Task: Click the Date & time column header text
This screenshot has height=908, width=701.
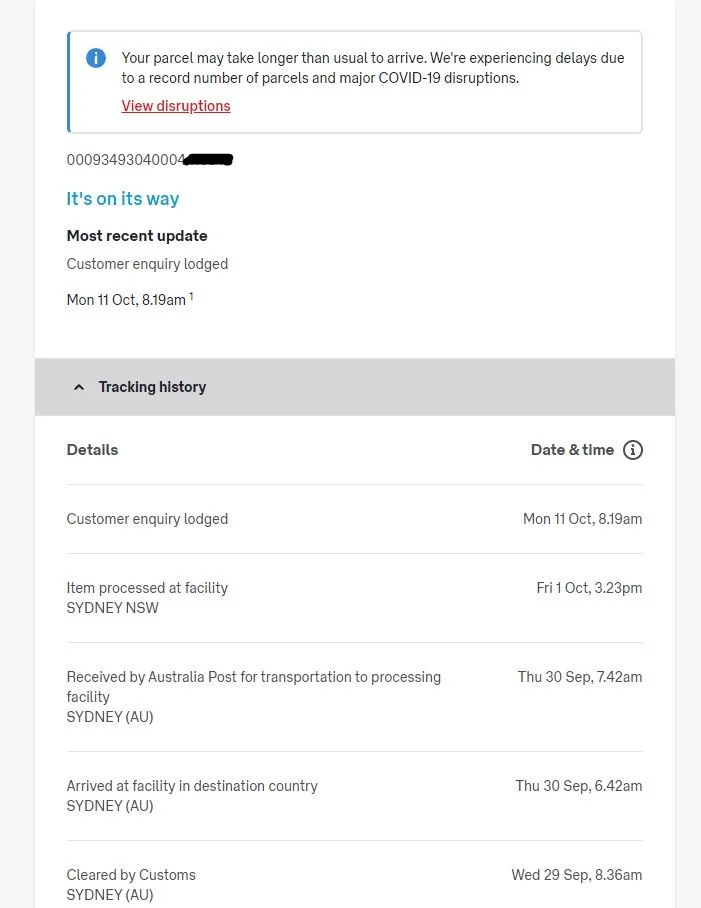Action: (572, 450)
